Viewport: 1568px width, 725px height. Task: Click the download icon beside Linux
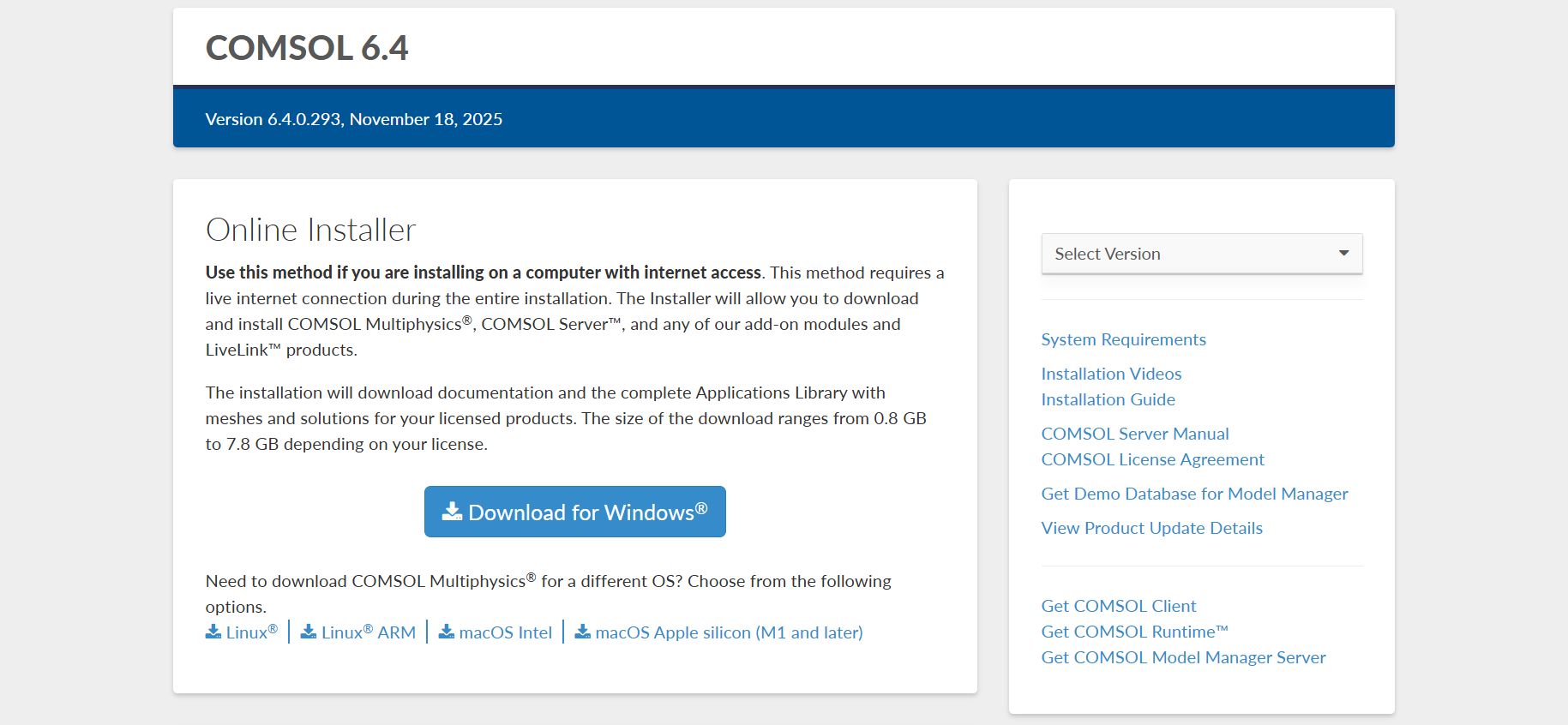tap(213, 632)
